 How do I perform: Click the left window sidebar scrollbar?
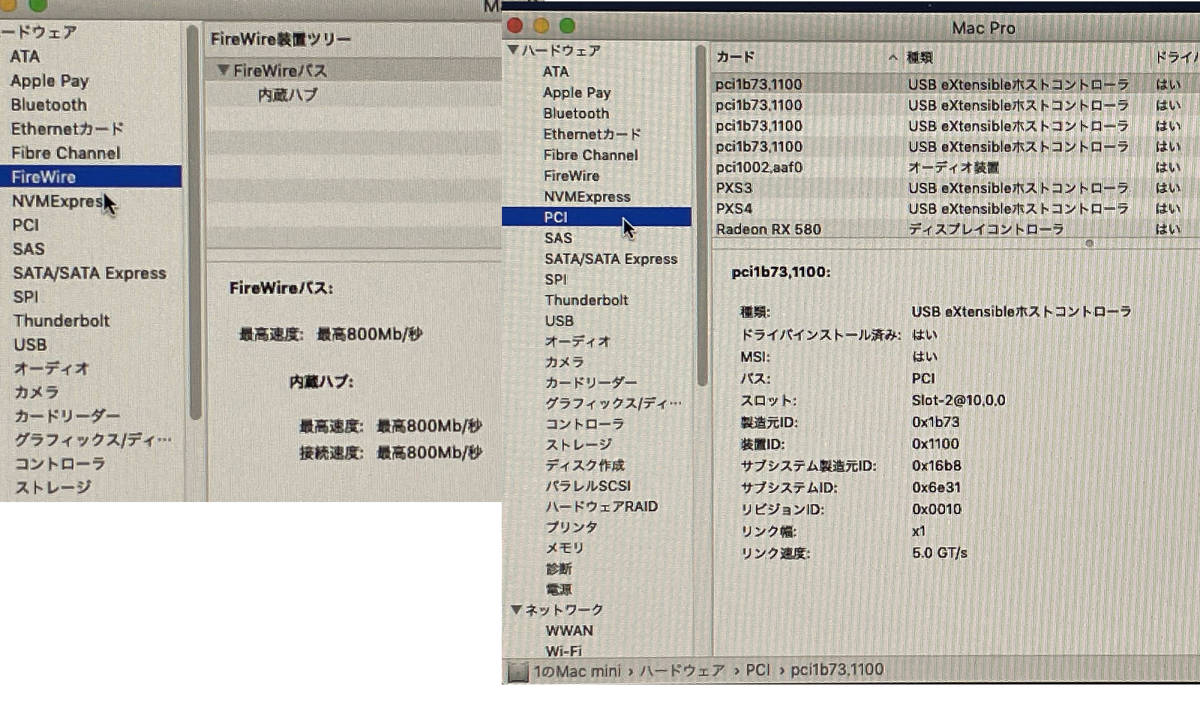pyautogui.click(x=193, y=220)
